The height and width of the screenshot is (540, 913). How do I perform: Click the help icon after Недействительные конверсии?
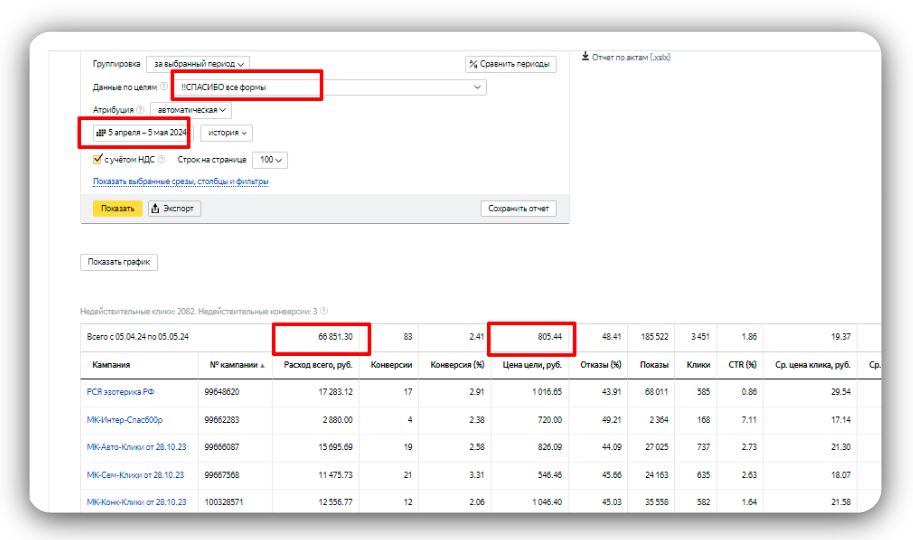pyautogui.click(x=324, y=311)
